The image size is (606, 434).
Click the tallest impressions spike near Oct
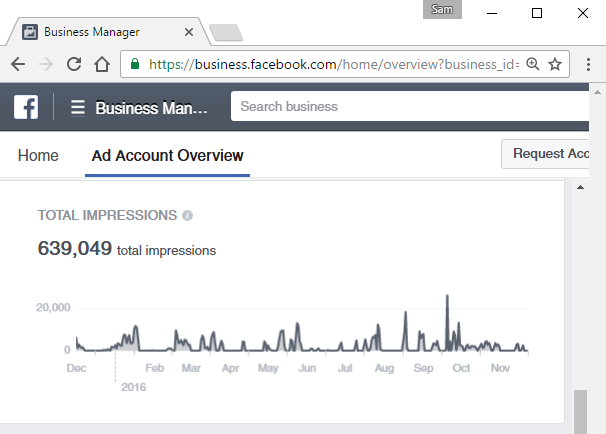coord(448,323)
